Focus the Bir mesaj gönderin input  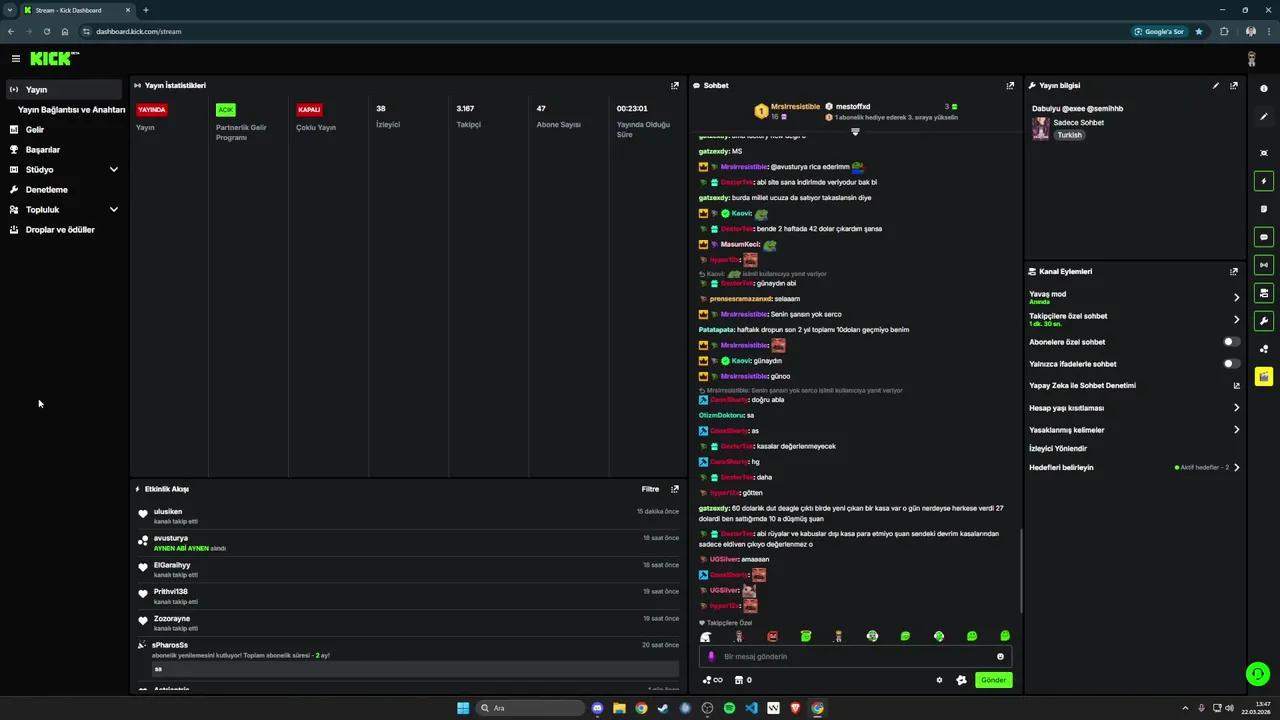[855, 657]
